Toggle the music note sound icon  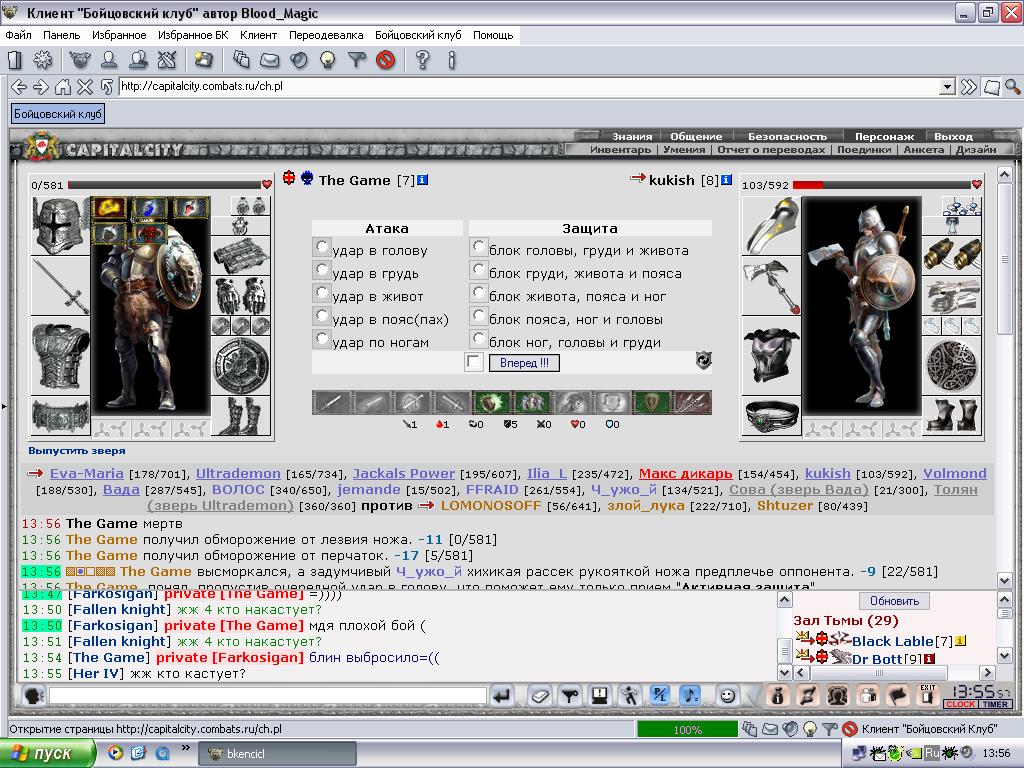pos(690,696)
